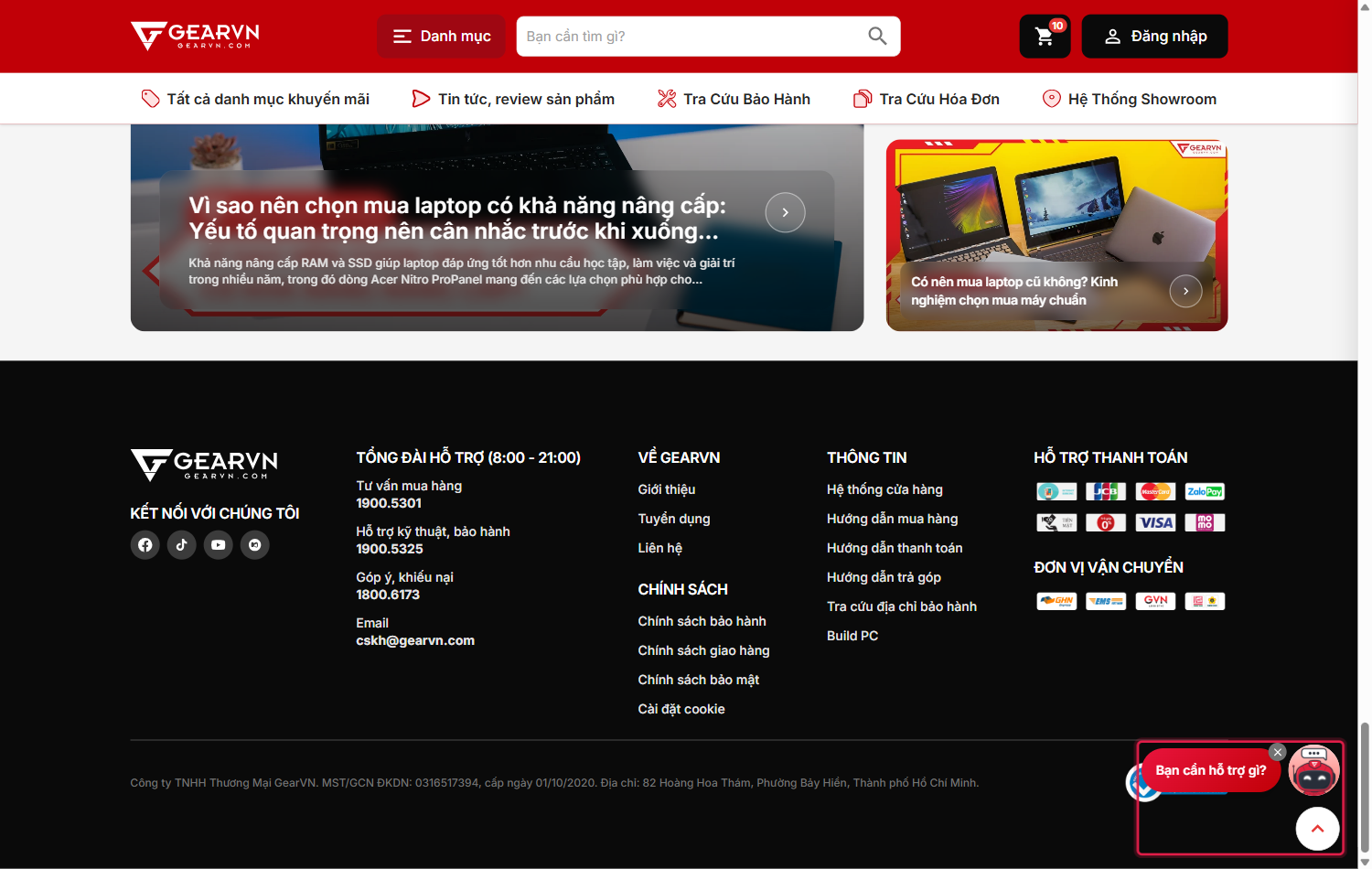
Task: Click the page vertical scrollbar thumb
Action: [1365, 787]
